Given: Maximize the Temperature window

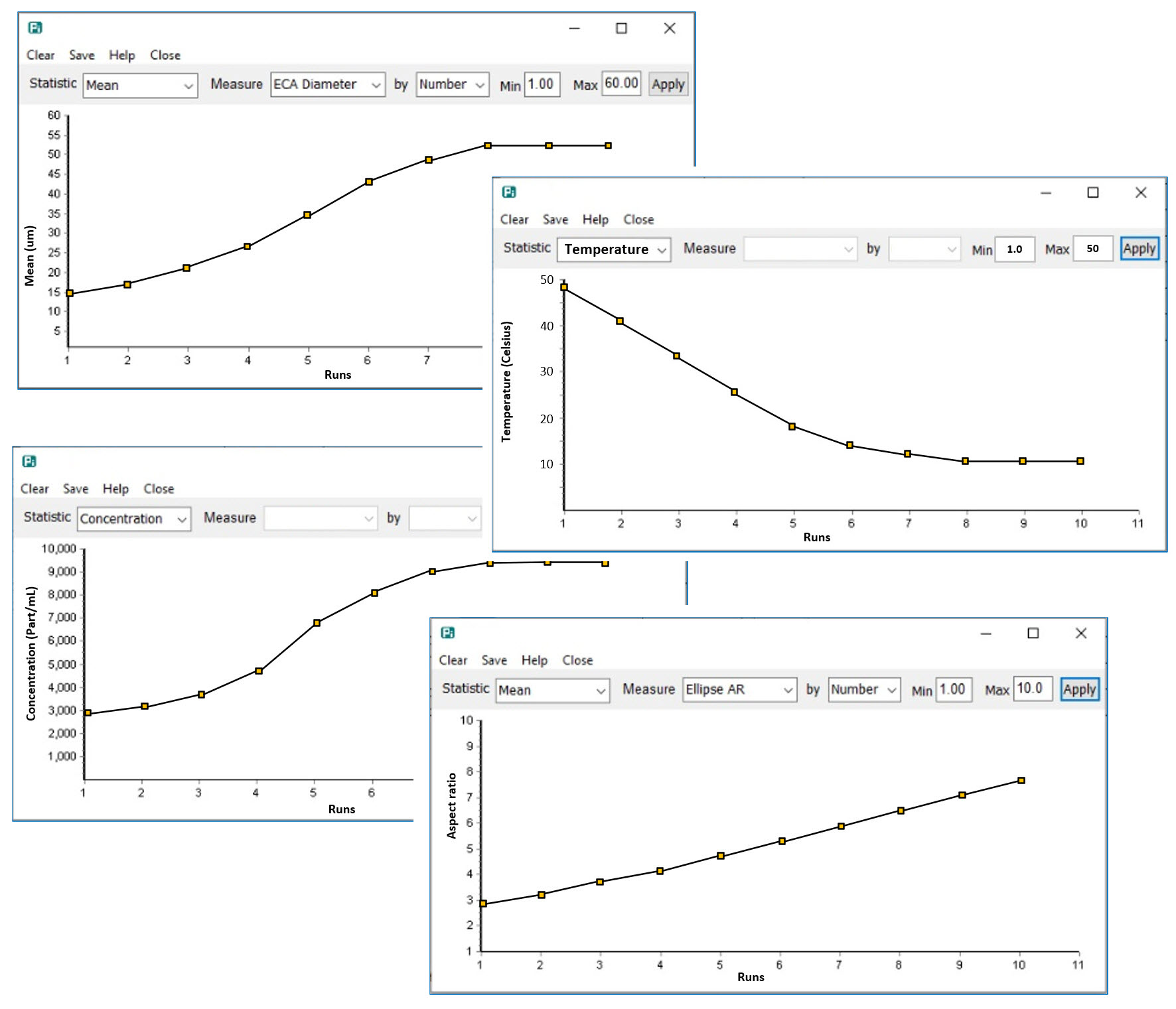Looking at the screenshot, I should (x=1093, y=192).
